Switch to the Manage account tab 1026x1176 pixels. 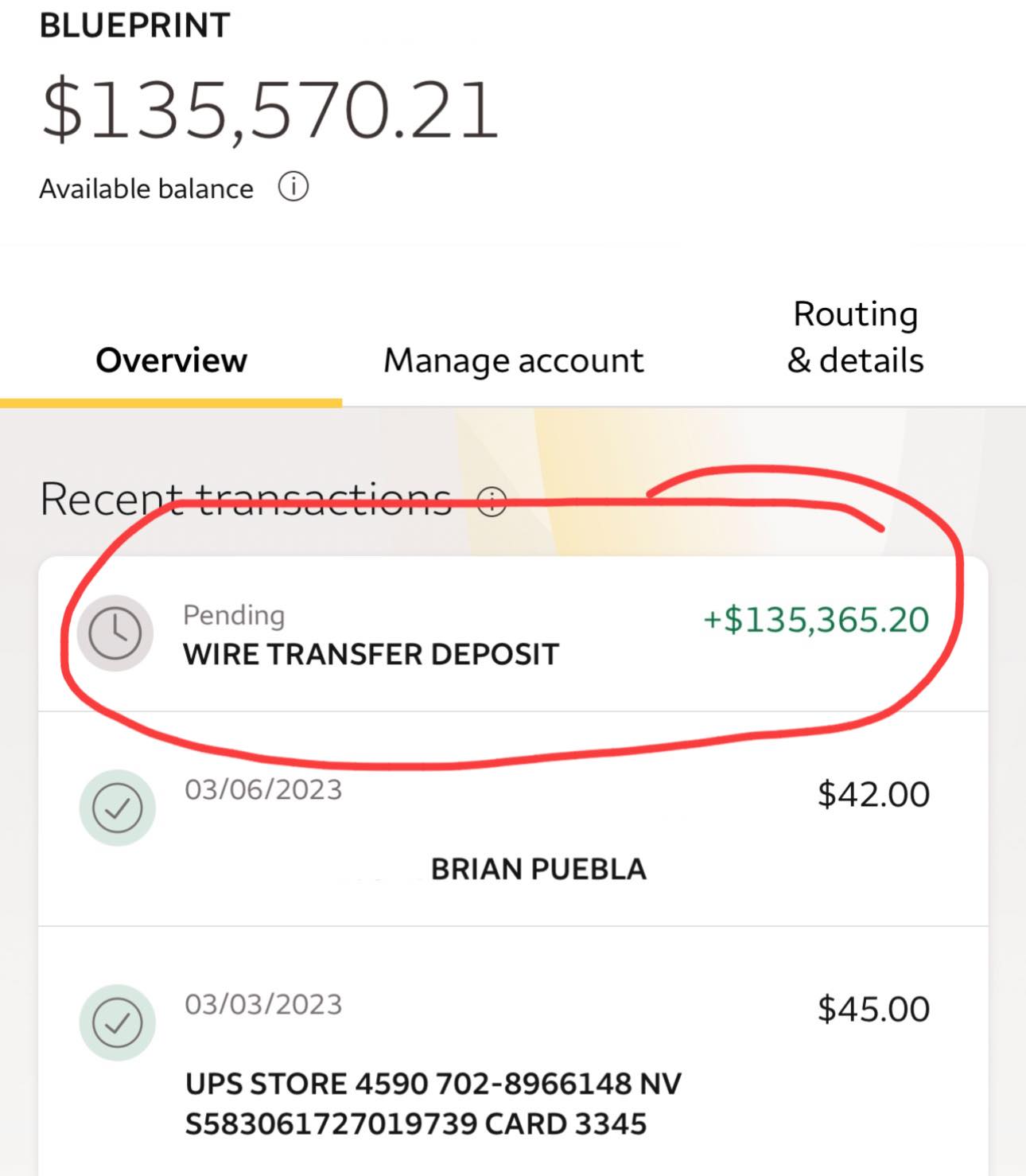tap(513, 360)
